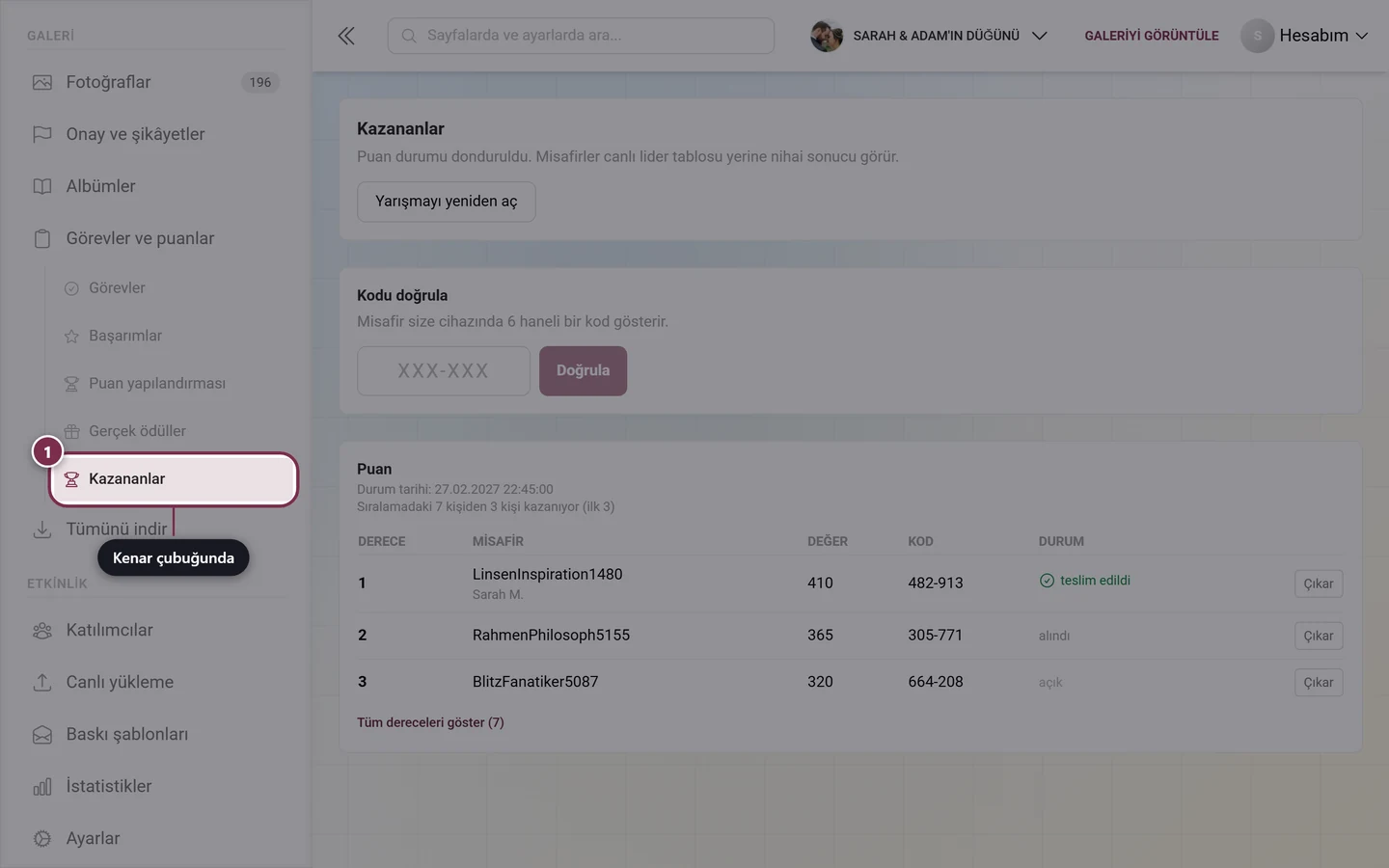This screenshot has height=868, width=1389.
Task: Open the GALERİYİ GÖRÜNTÜLE link
Action: click(1152, 36)
